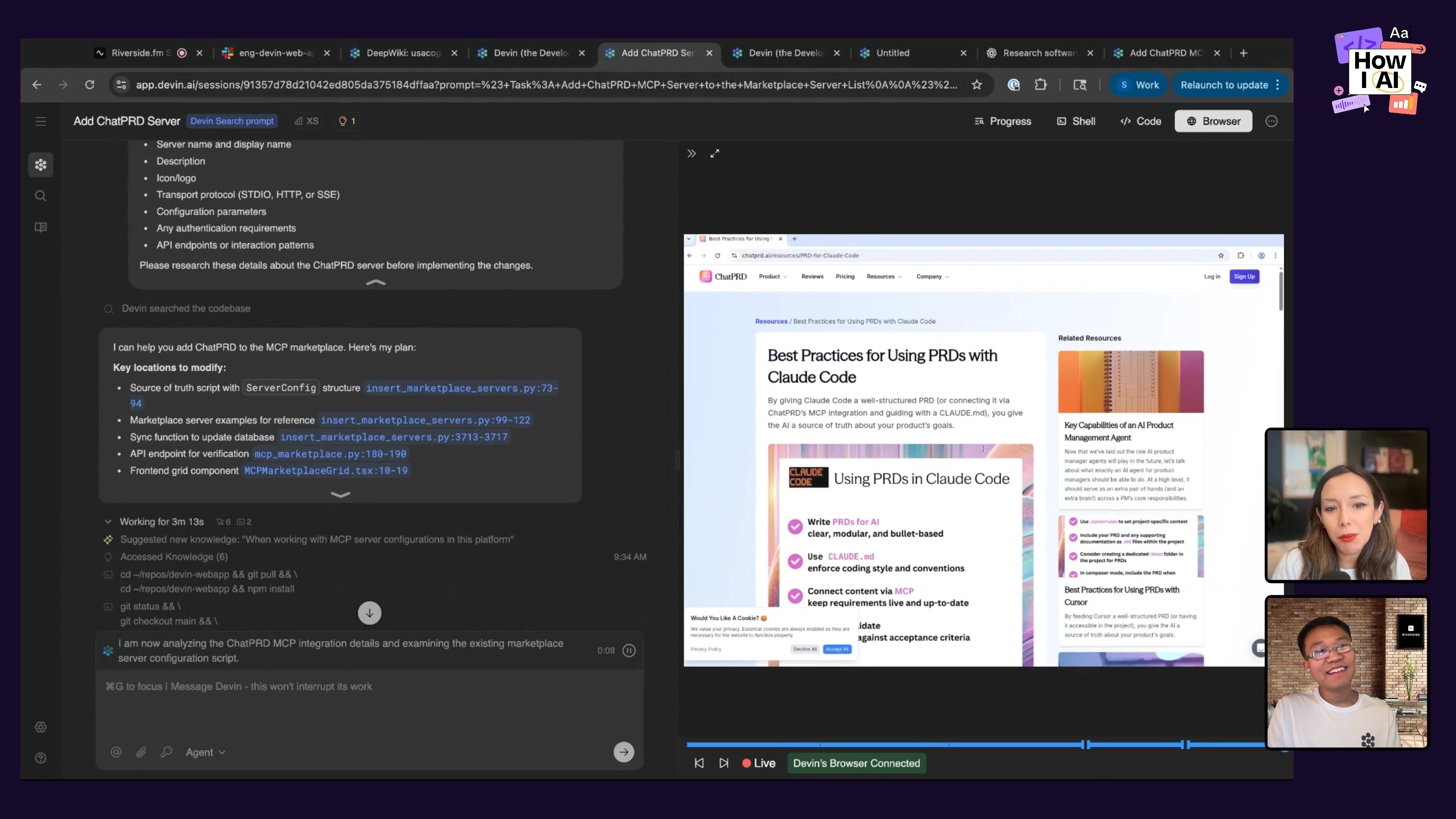Collapse the user prompt with up chevron

click(376, 282)
